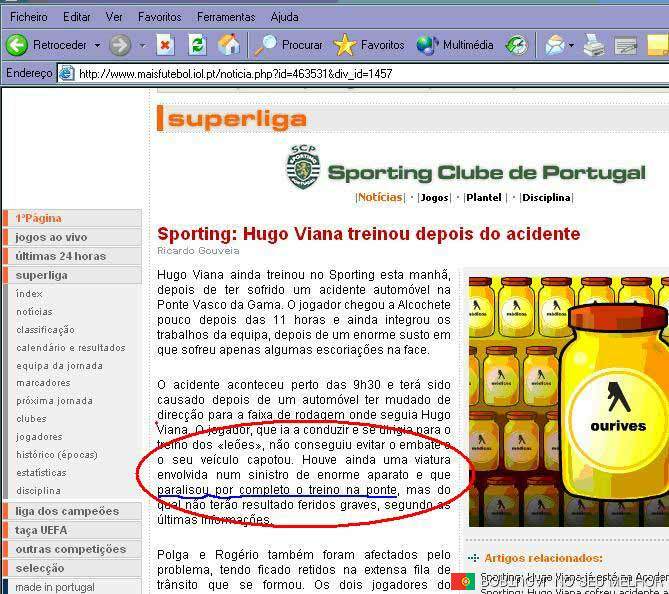Open superliga sidebar section
This screenshot has height=594, width=669.
(72, 275)
